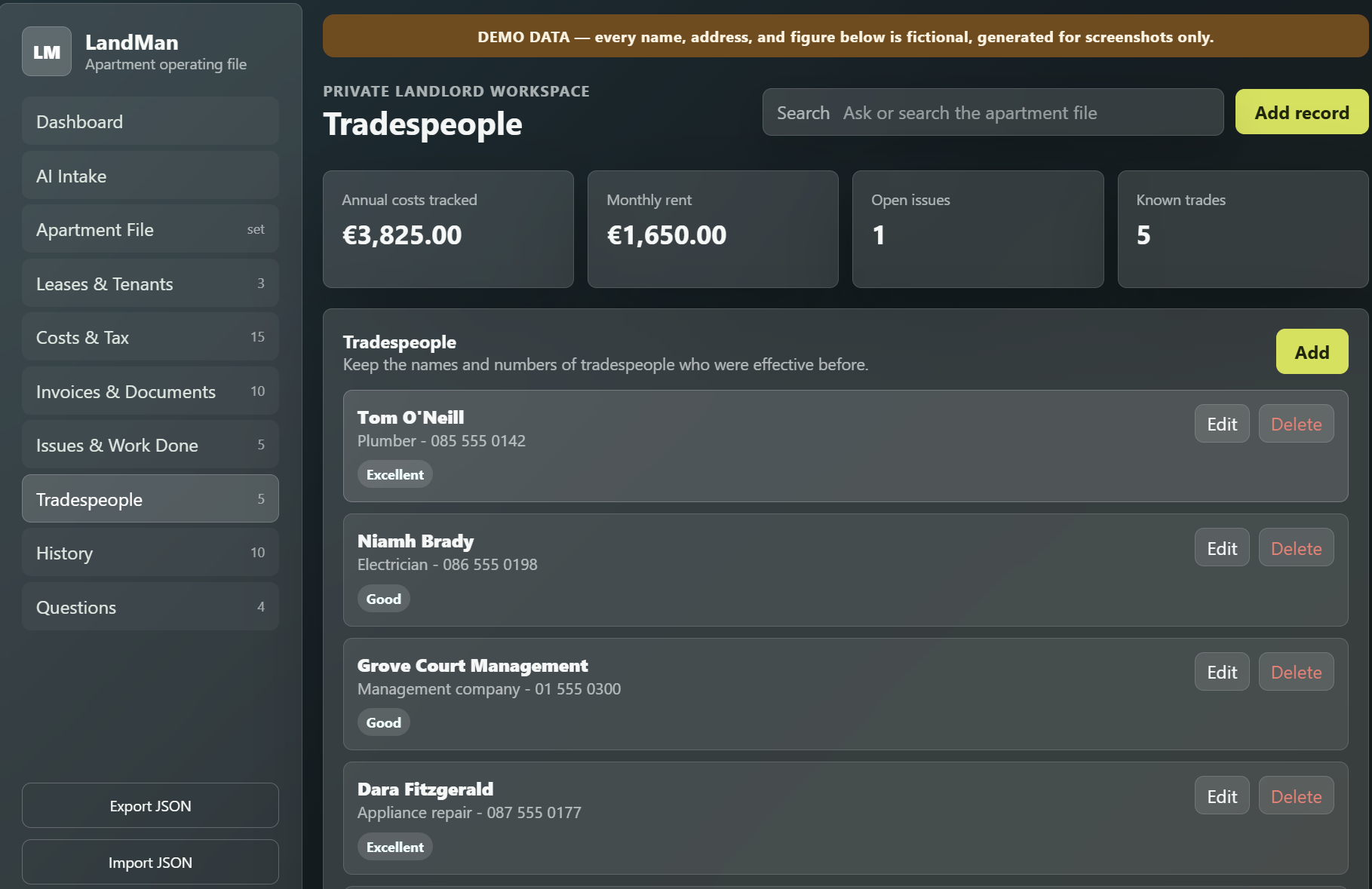Click the Open issues card

[x=978, y=229]
